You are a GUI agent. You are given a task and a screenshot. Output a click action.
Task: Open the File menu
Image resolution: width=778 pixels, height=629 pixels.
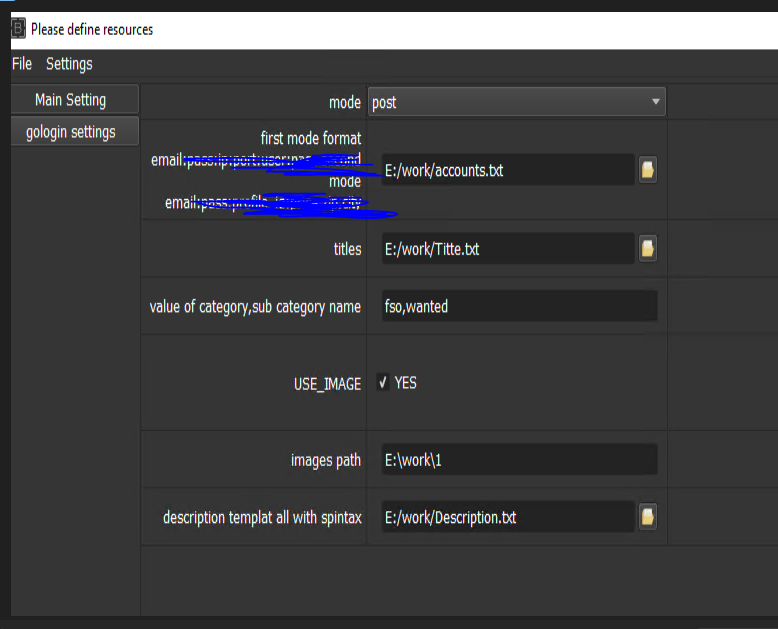tap(22, 64)
